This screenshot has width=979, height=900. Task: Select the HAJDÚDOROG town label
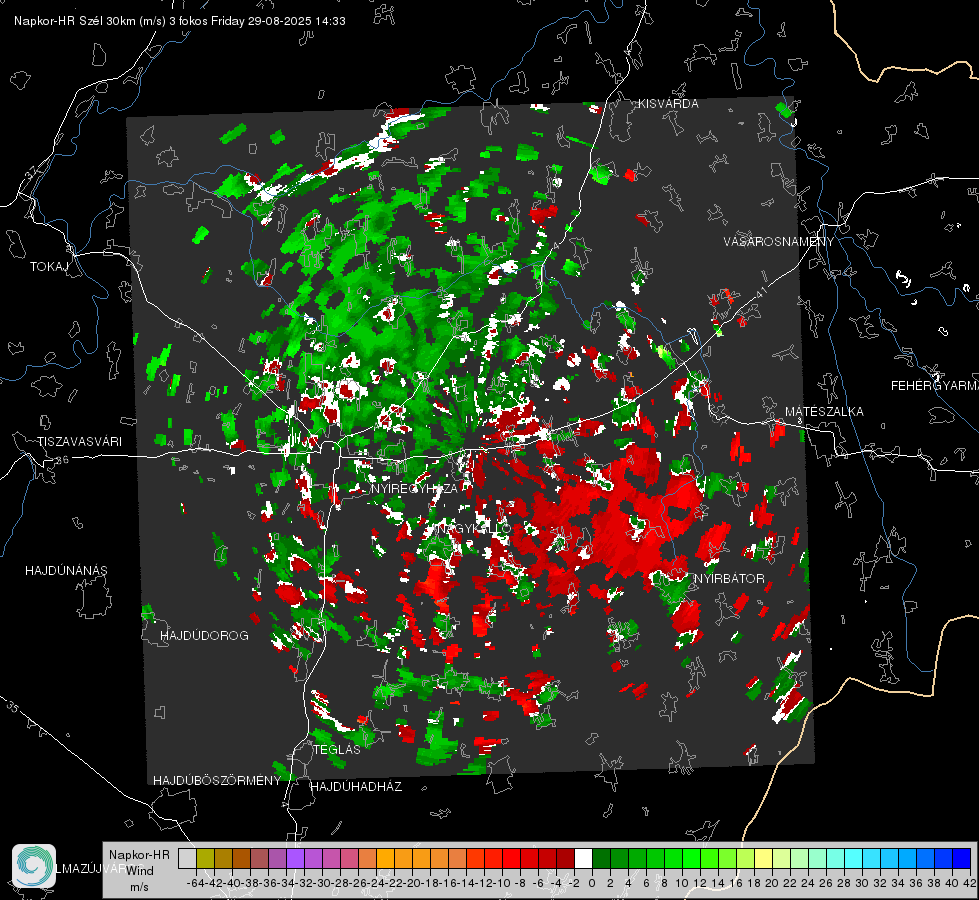(204, 636)
